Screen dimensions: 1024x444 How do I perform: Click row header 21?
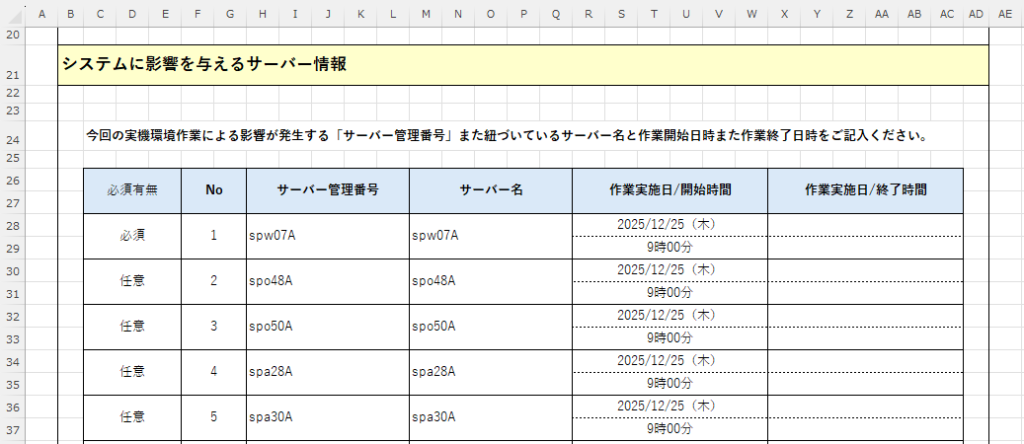click(x=13, y=75)
